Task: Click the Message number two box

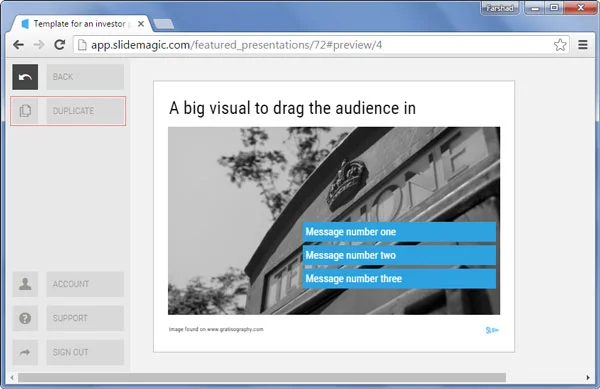Action: pos(399,255)
